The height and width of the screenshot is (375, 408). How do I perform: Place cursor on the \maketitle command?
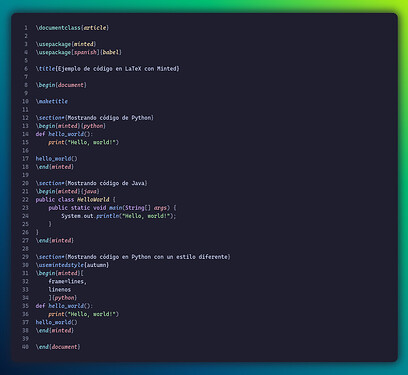(52, 101)
